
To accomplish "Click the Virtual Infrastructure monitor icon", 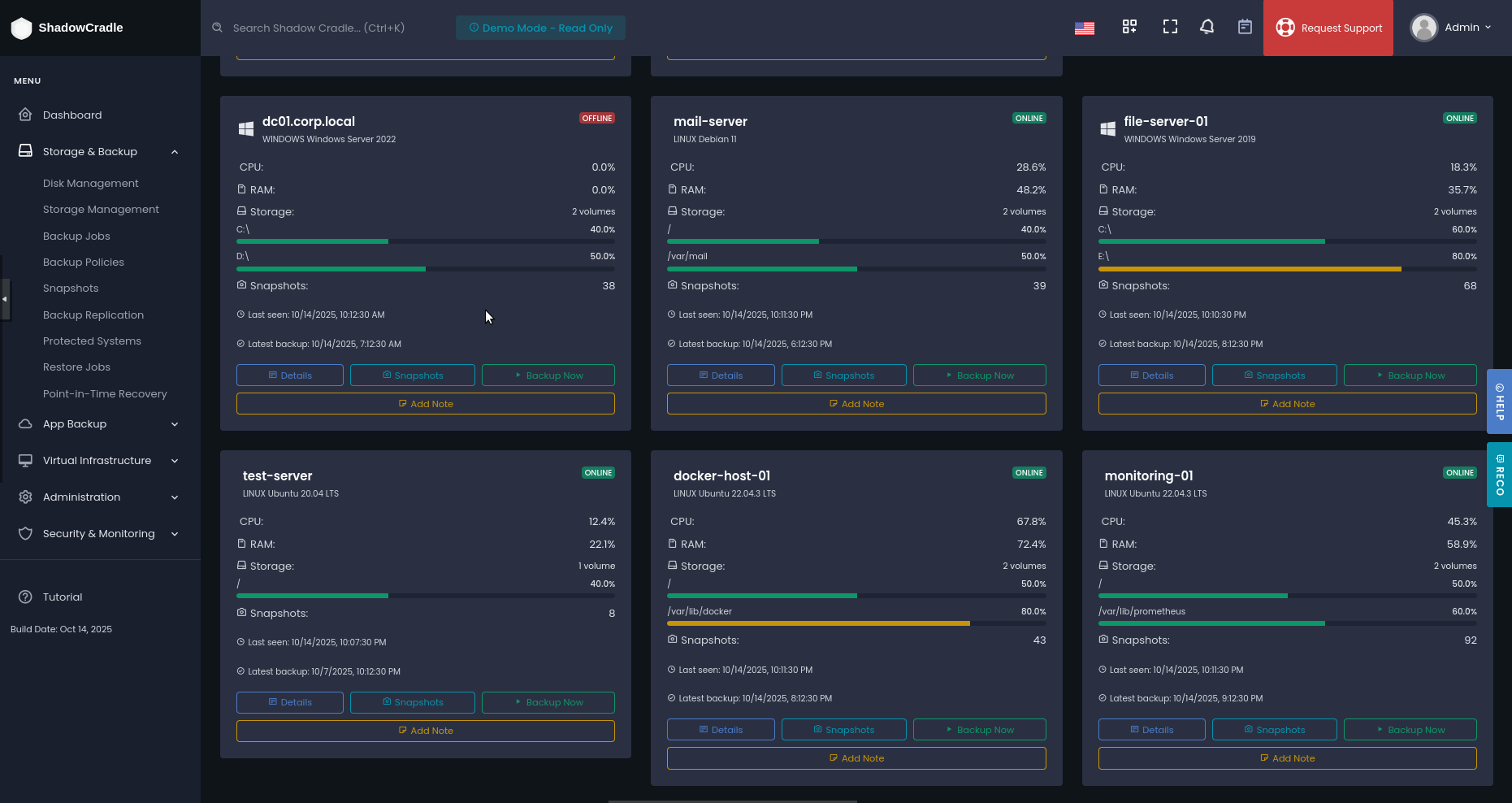I will [25, 460].
